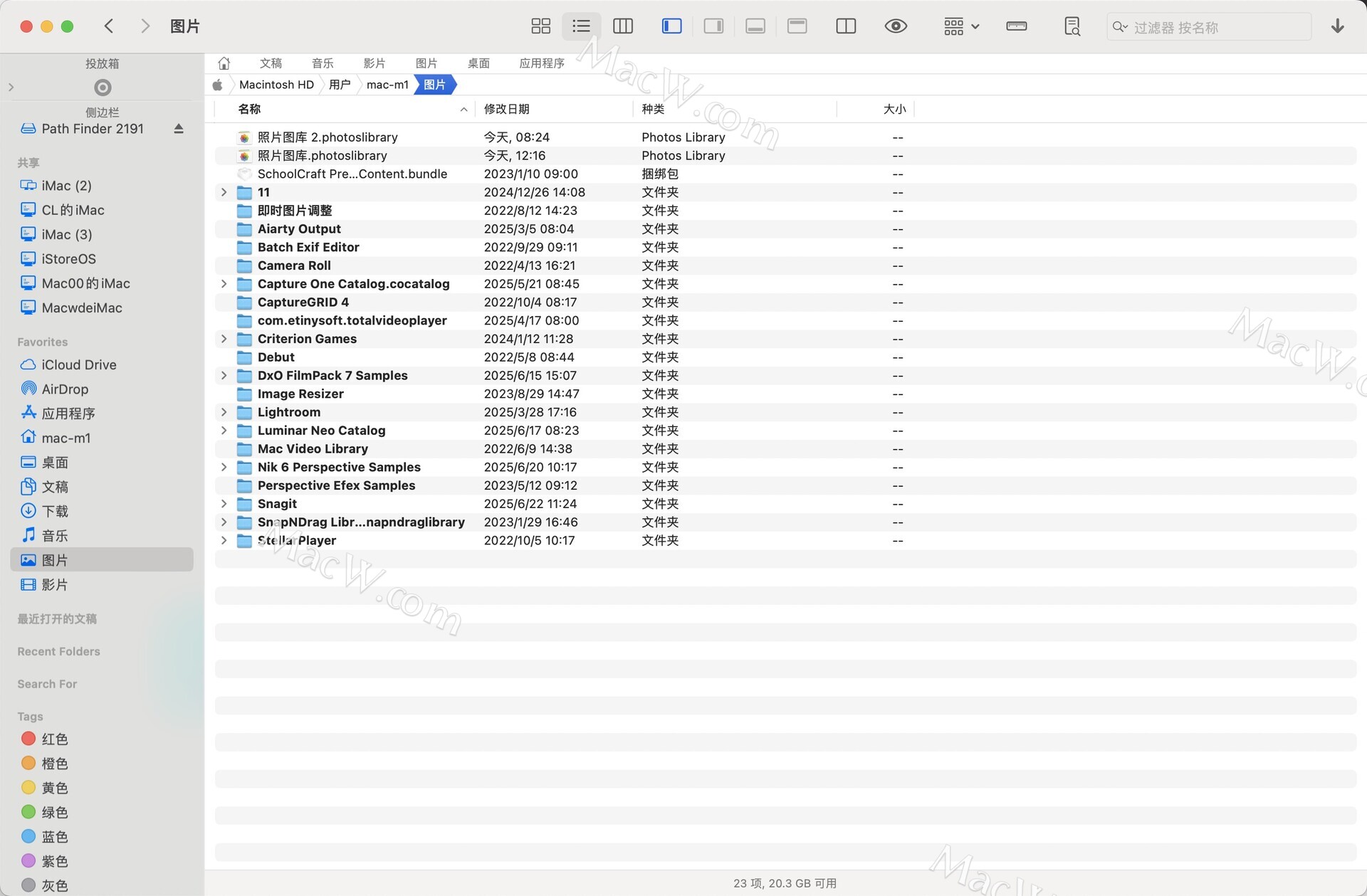Select 照片图库 2.photoslibrary file icon
The height and width of the screenshot is (896, 1367).
[x=244, y=137]
